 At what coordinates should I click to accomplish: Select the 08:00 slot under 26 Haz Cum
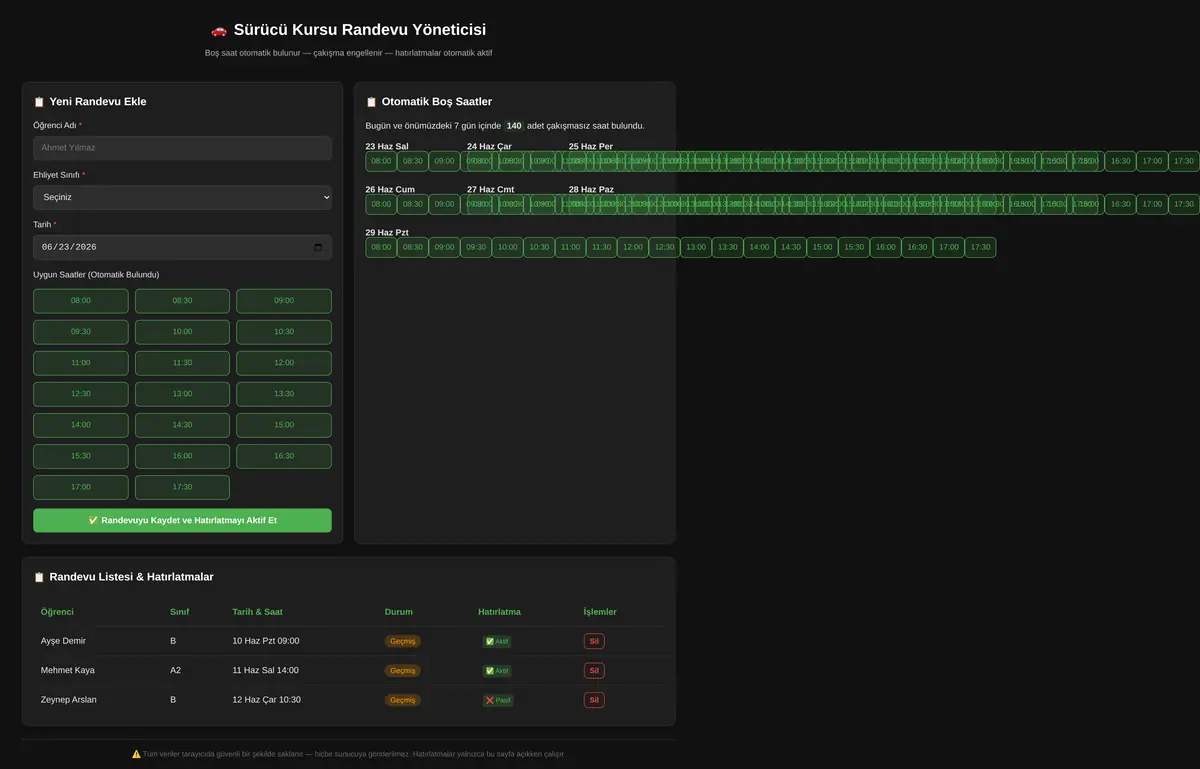point(381,204)
